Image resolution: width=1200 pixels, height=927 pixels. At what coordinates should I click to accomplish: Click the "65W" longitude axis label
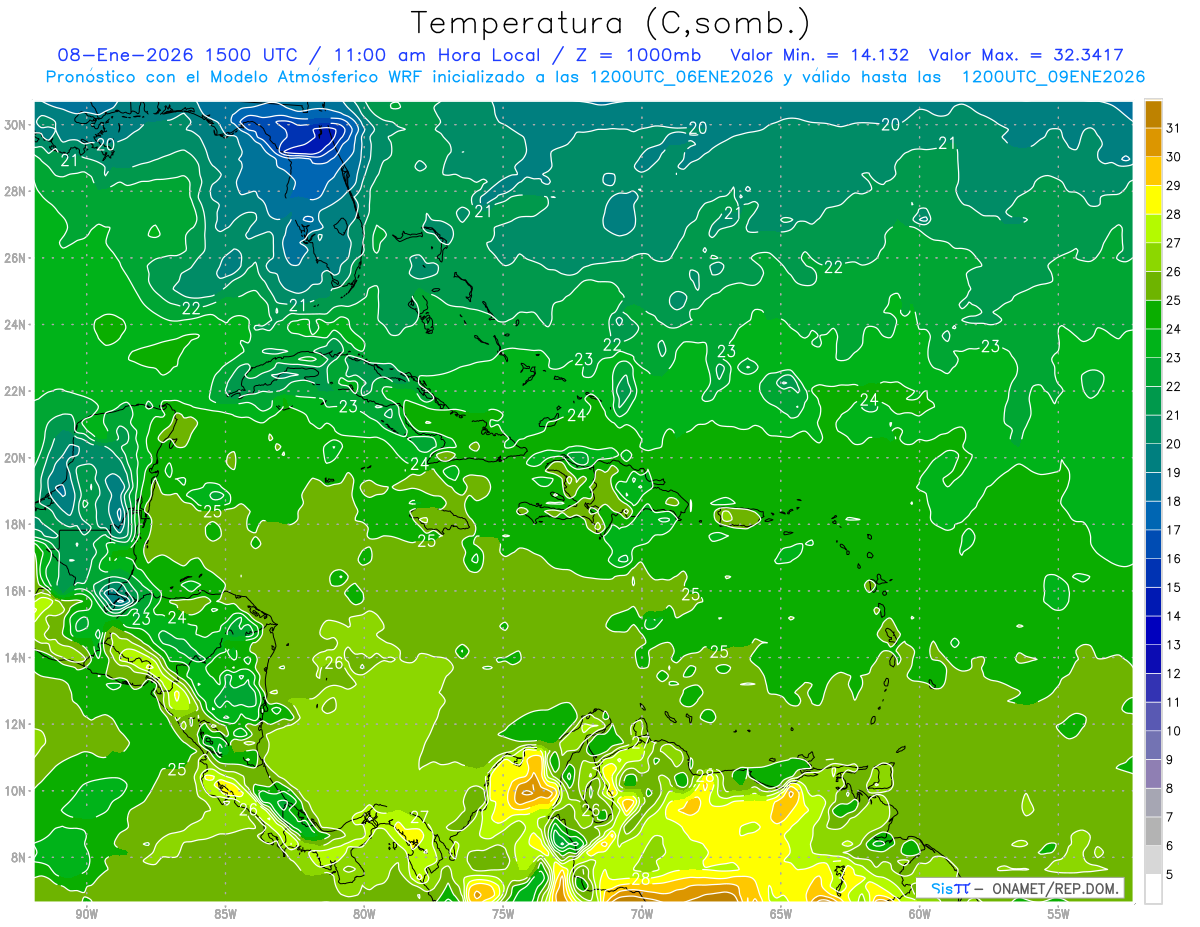[x=781, y=914]
